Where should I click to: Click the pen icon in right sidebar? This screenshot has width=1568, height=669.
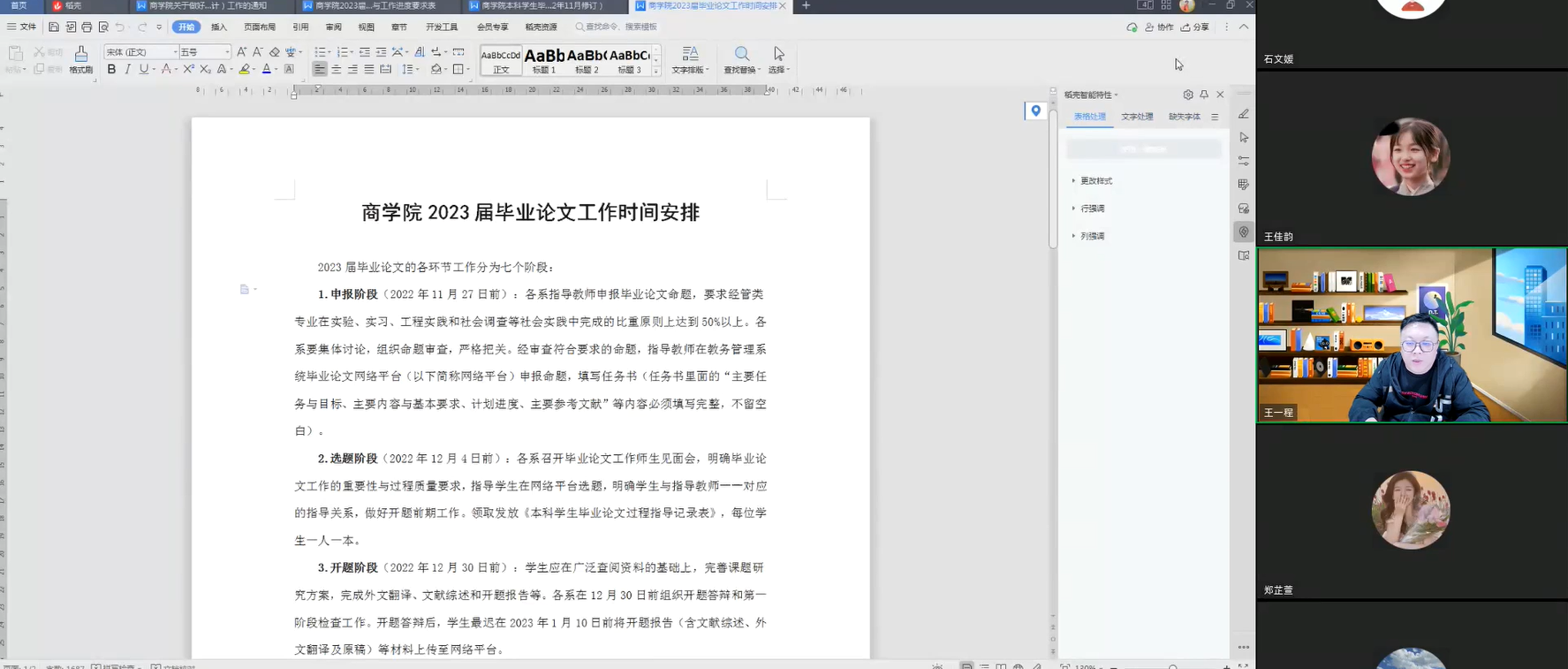(x=1244, y=114)
